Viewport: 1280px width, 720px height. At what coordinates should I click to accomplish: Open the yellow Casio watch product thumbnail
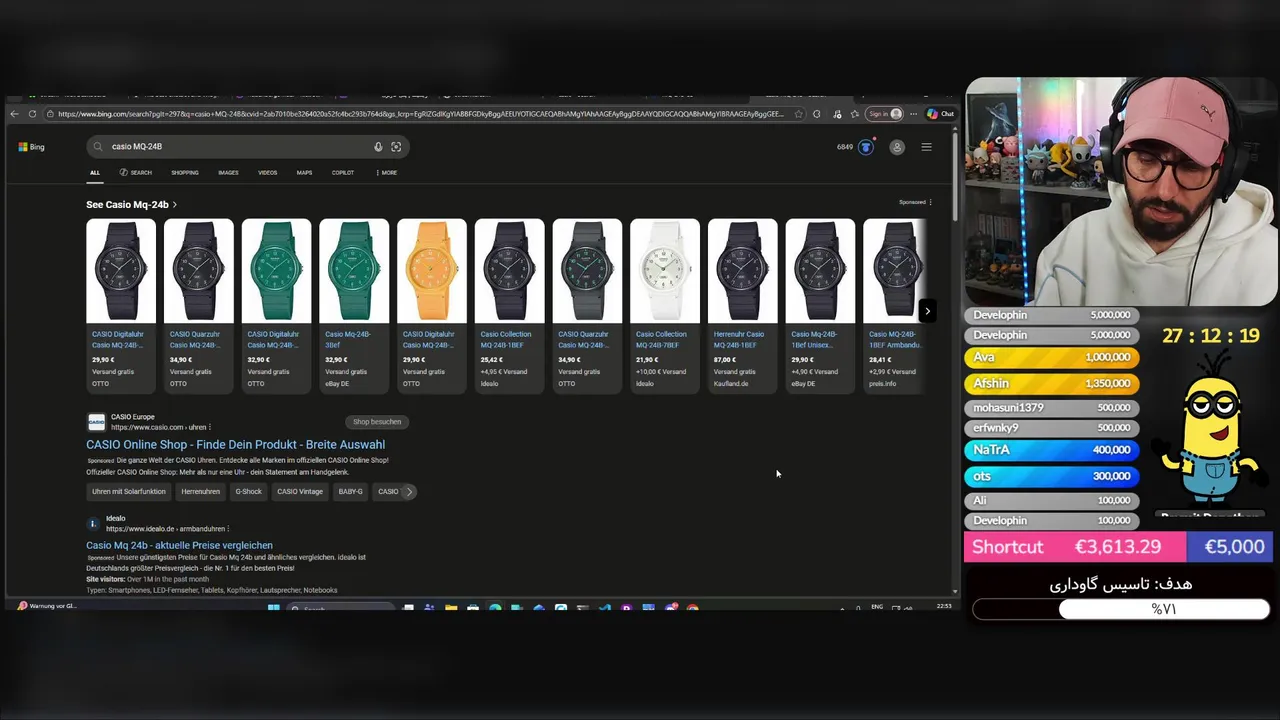point(432,271)
